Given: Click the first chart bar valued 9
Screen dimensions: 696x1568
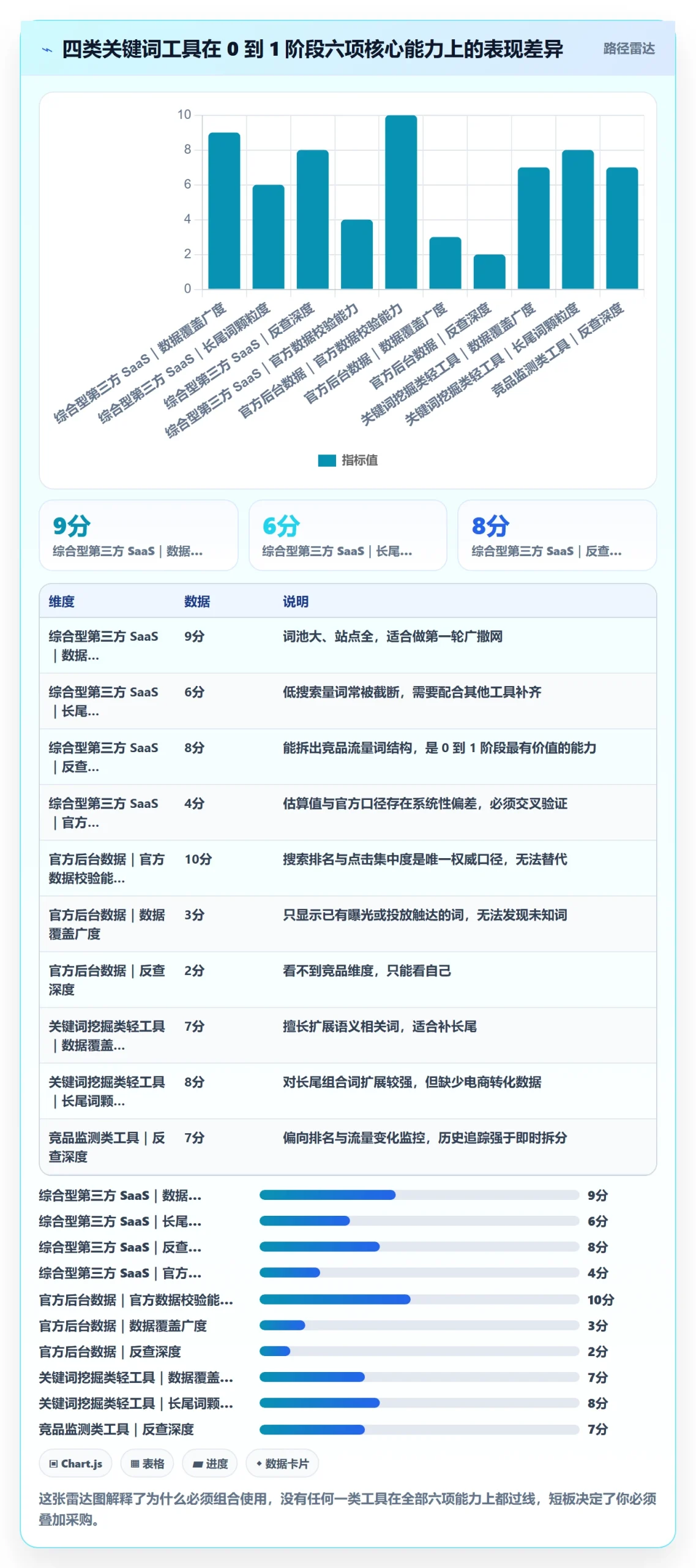Looking at the screenshot, I should click(224, 211).
